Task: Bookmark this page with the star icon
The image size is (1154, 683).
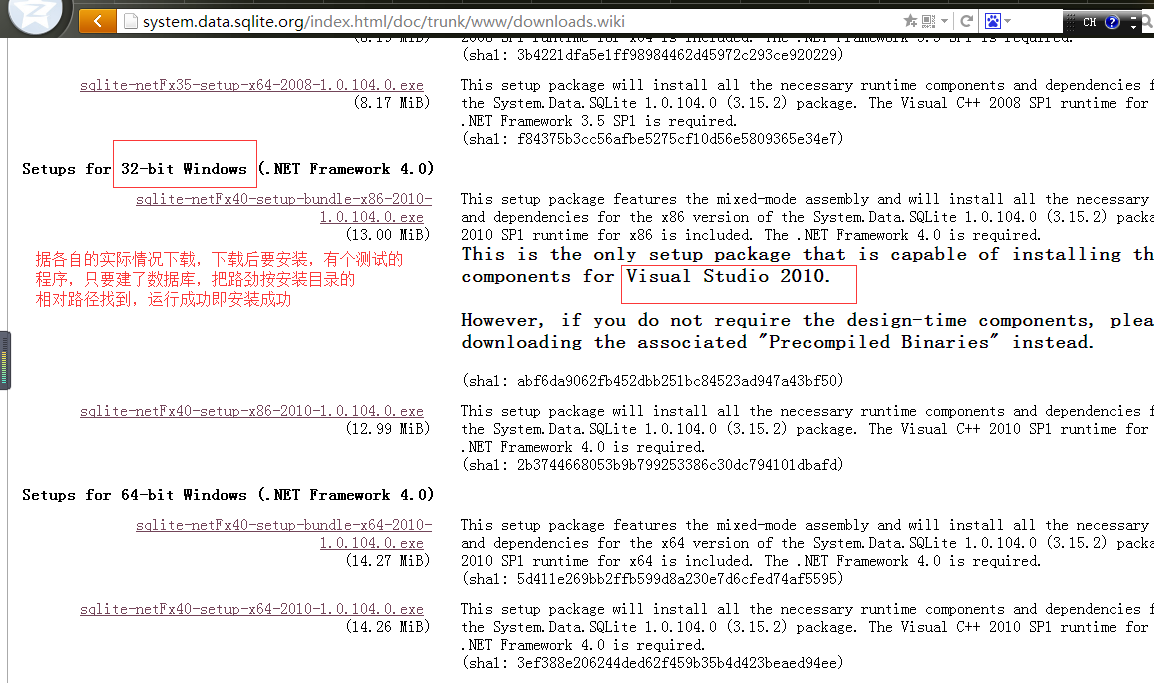Action: (910, 21)
